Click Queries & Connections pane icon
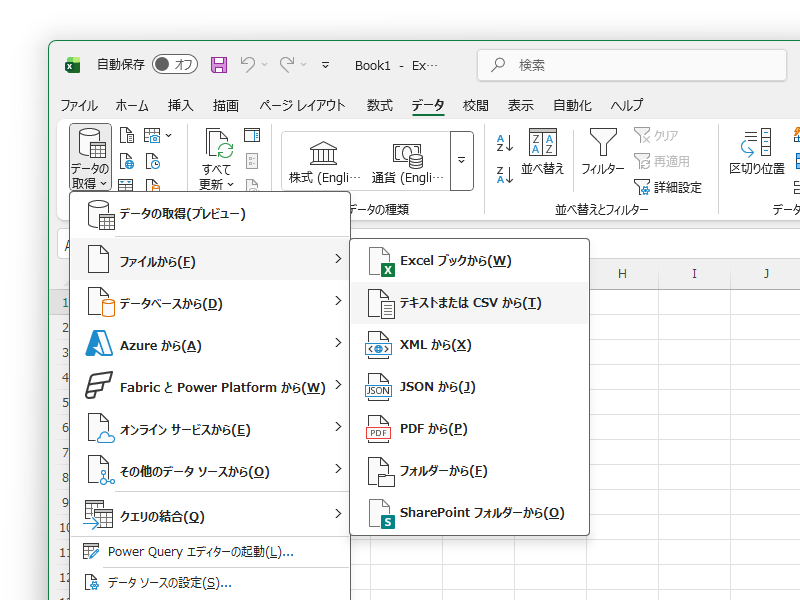 coord(252,135)
